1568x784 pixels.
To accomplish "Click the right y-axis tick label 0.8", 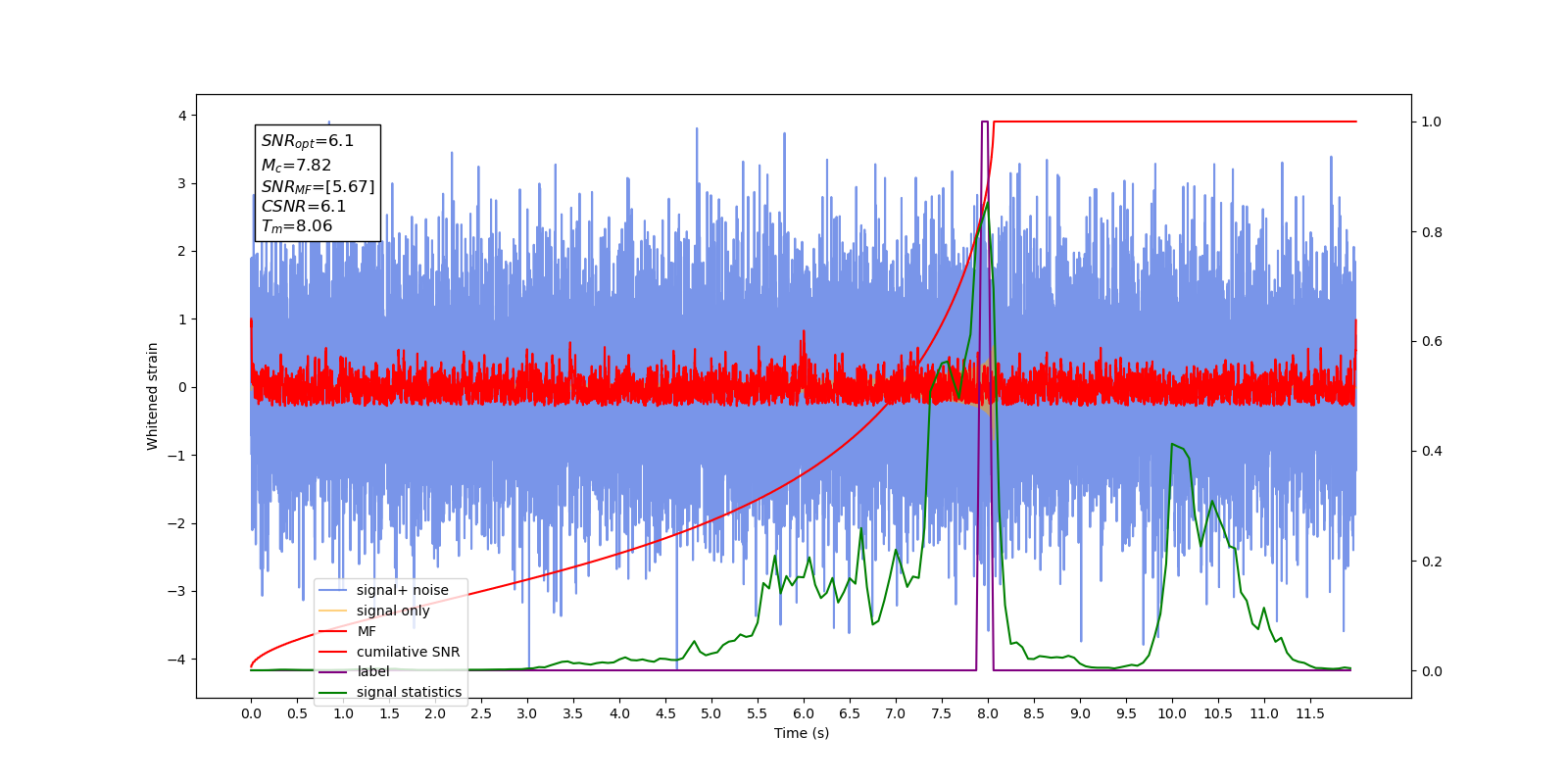I will [x=1432, y=232].
